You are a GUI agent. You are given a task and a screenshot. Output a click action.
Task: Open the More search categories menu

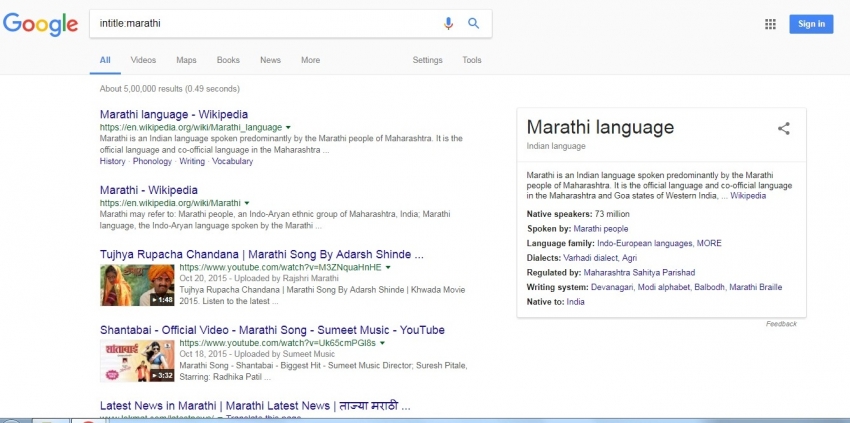pyautogui.click(x=311, y=60)
